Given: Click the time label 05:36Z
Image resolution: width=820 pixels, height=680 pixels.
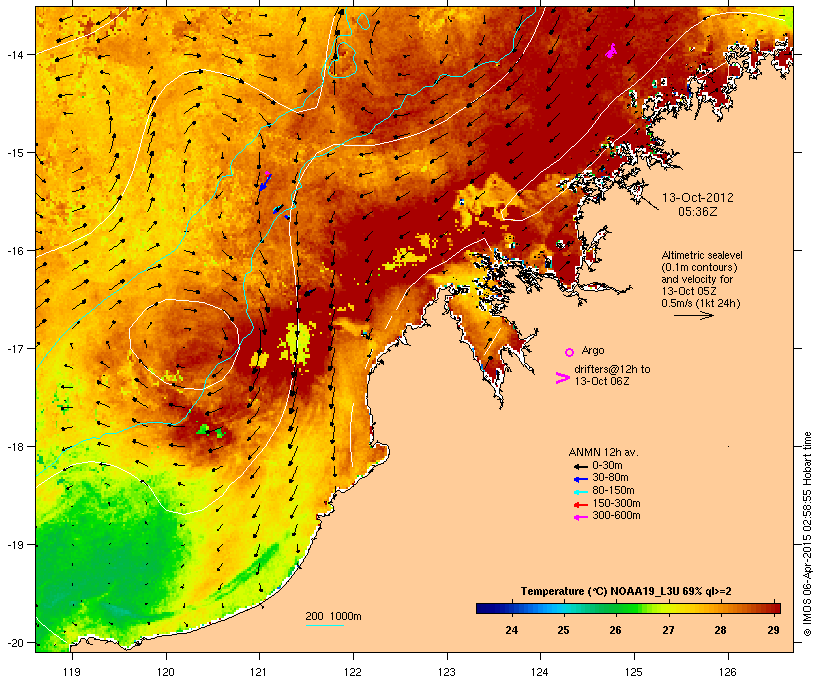Looking at the screenshot, I should (698, 212).
